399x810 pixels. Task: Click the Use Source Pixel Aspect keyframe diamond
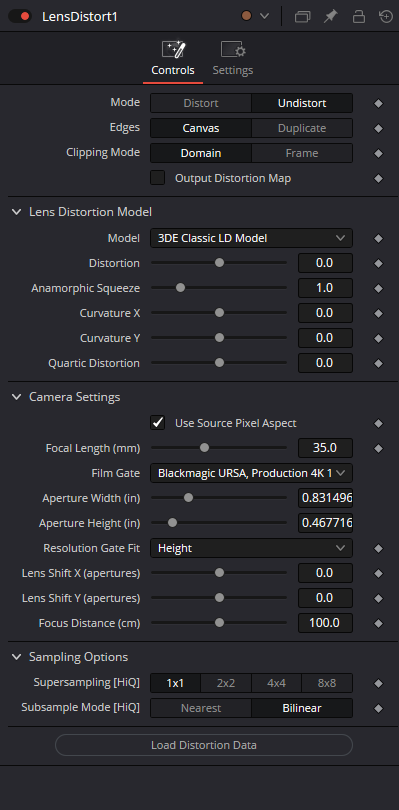point(378,424)
